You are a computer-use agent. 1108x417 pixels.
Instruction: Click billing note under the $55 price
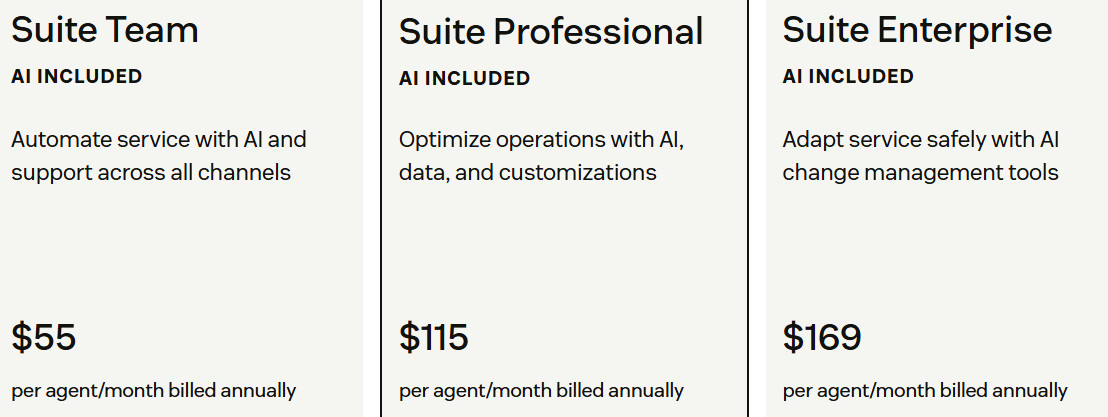pyautogui.click(x=154, y=390)
